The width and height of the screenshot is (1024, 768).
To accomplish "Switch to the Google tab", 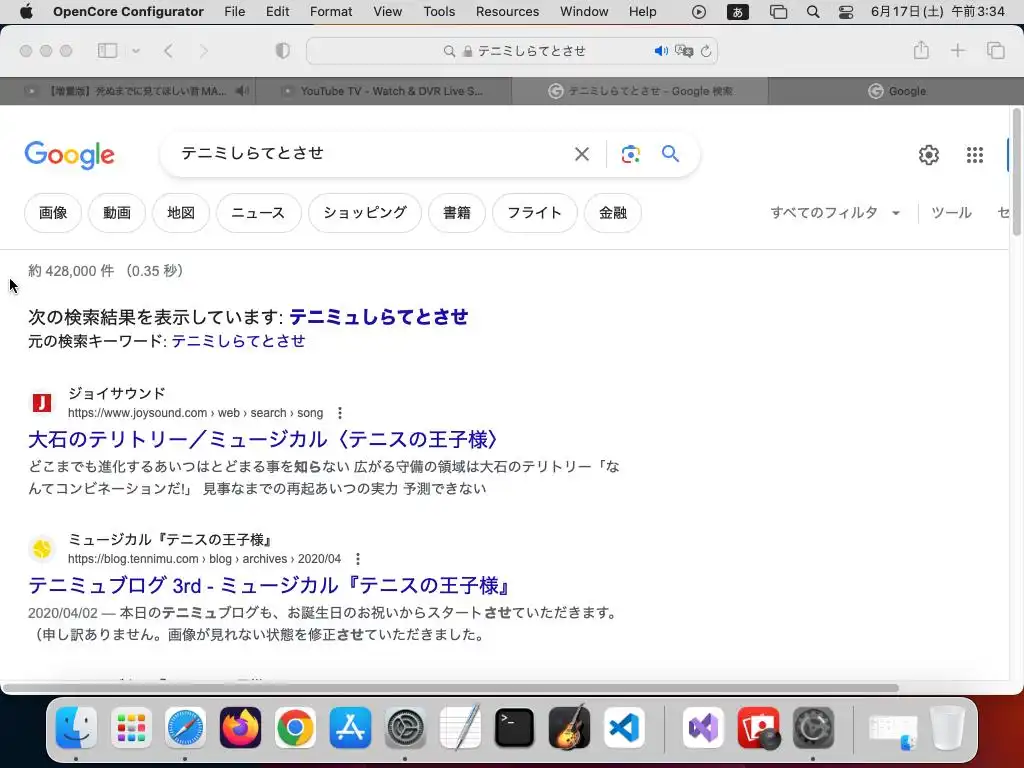I will pos(896,91).
